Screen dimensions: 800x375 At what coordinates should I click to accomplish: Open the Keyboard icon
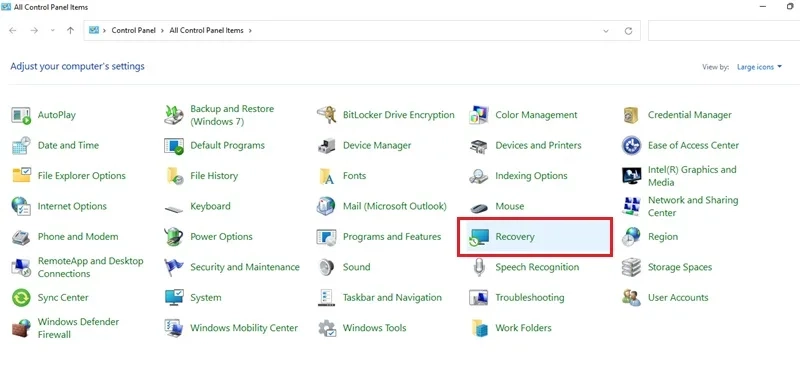click(x=173, y=209)
